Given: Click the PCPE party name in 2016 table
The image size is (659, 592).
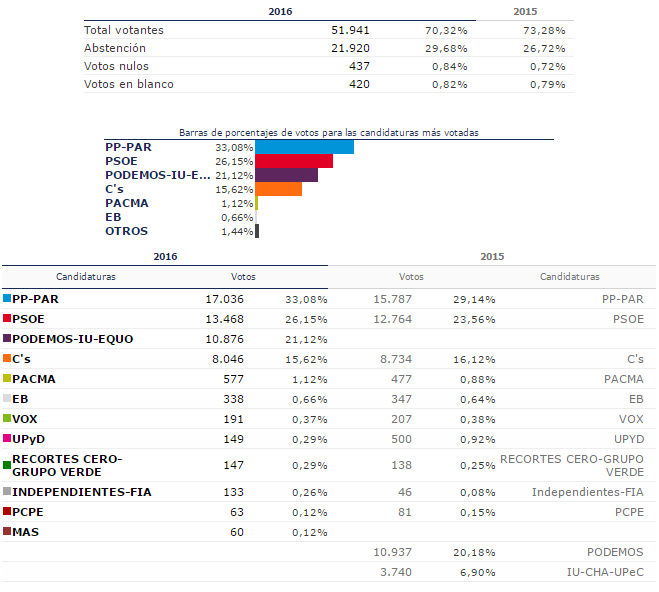Looking at the screenshot, I should coord(28,512).
